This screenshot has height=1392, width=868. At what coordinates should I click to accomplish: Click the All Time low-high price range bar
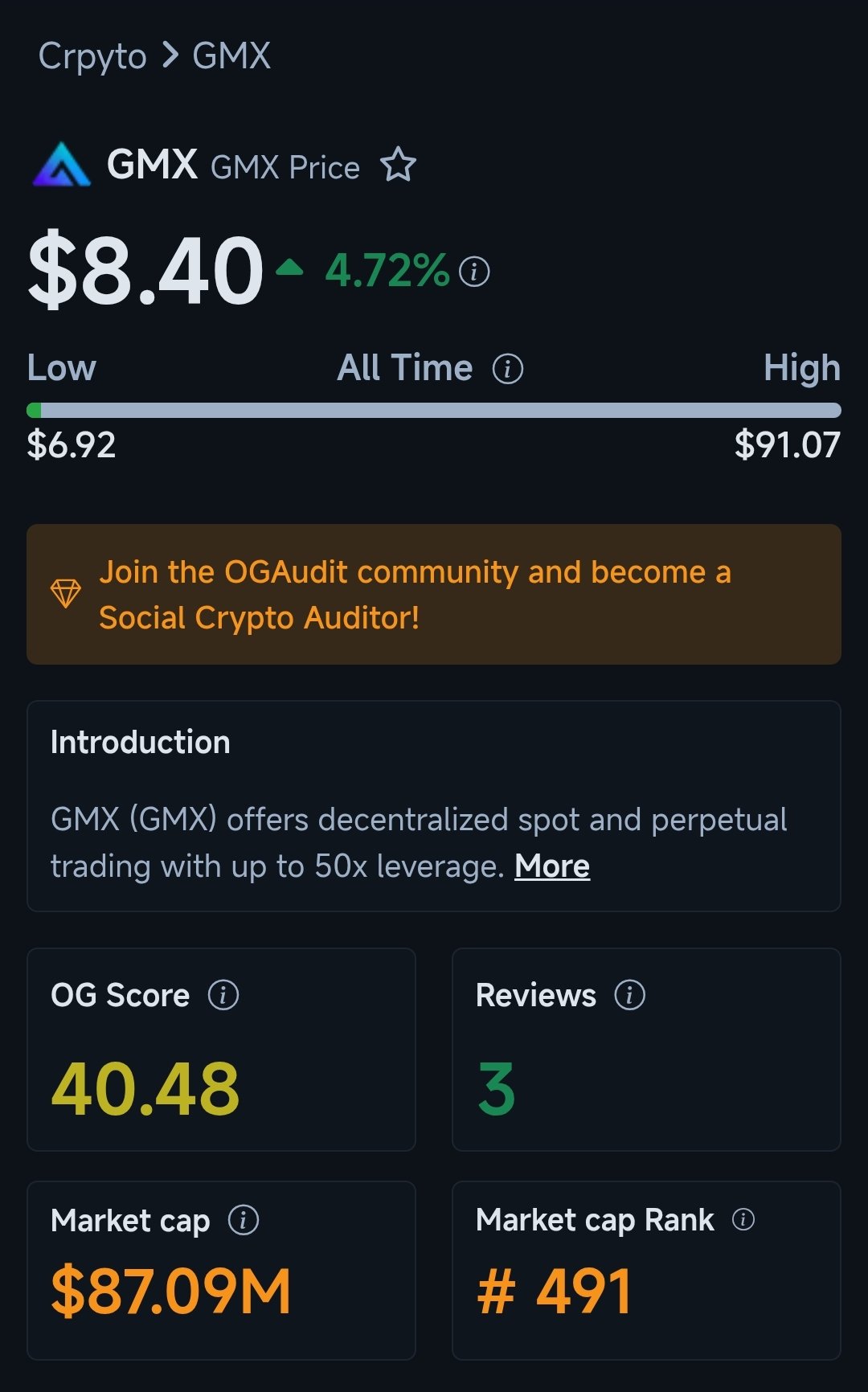click(434, 411)
